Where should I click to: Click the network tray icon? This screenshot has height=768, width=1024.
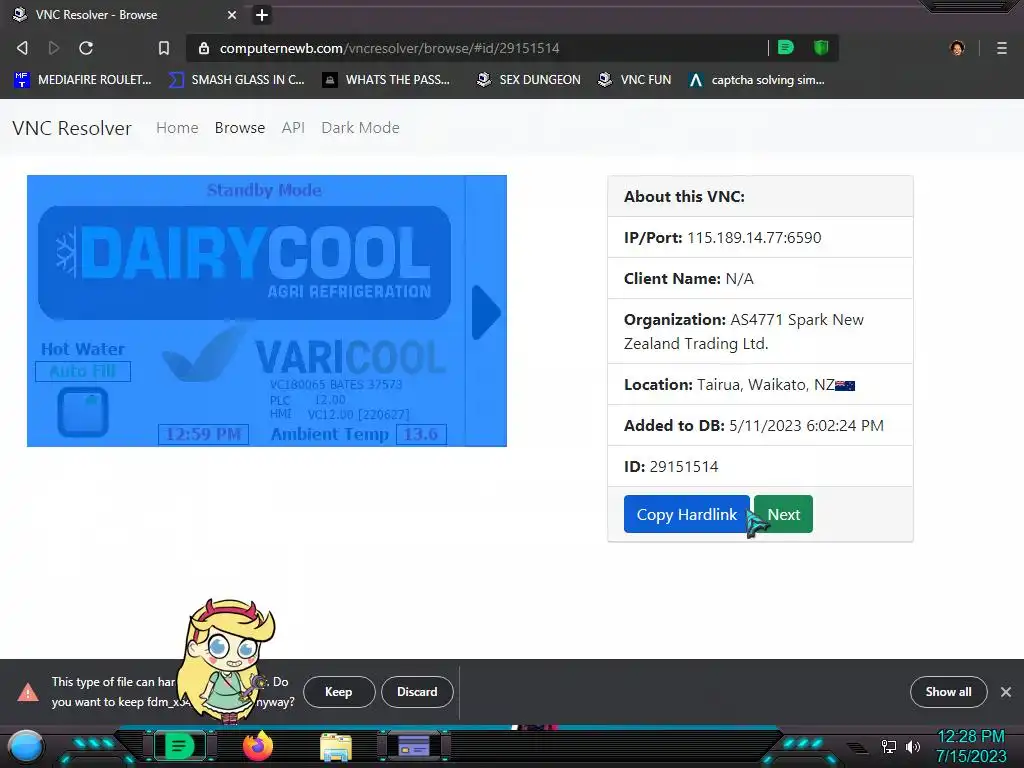click(x=889, y=746)
